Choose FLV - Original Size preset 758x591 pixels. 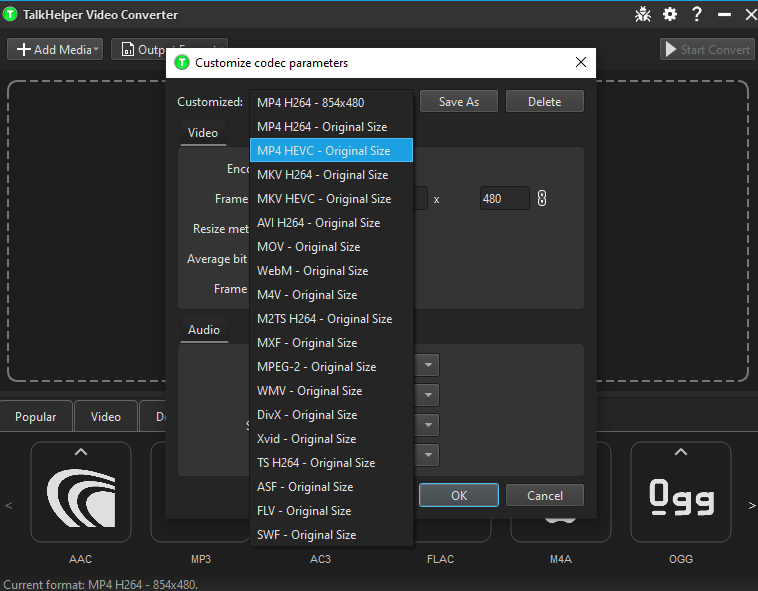pyautogui.click(x=331, y=511)
